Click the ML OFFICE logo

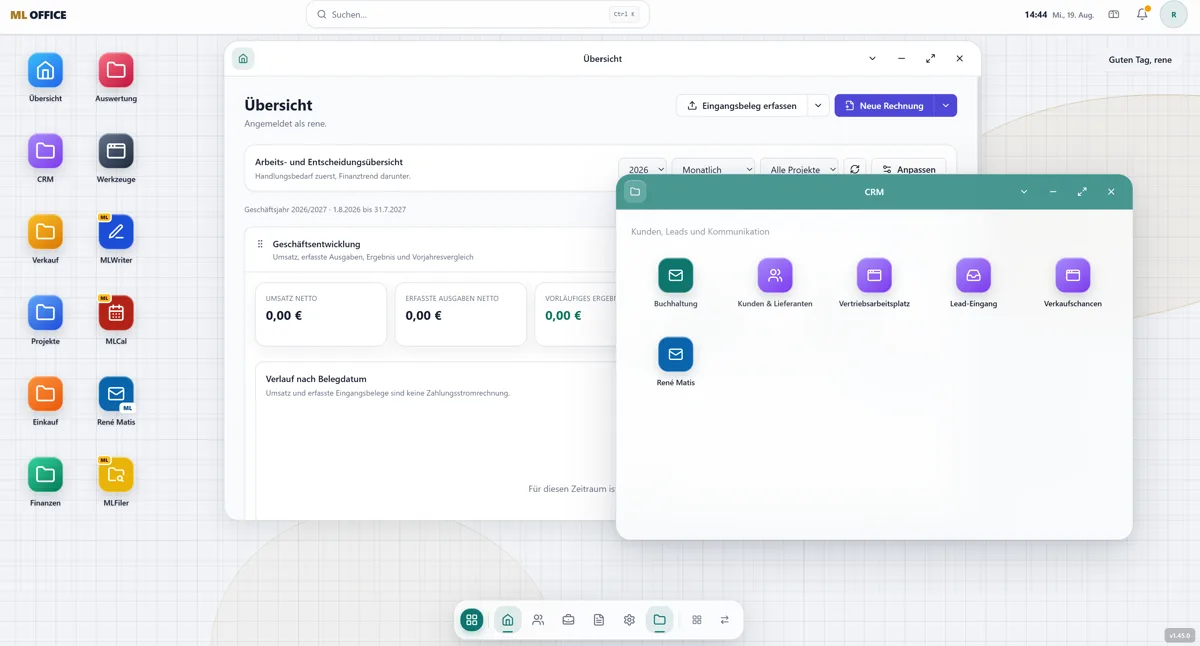[x=38, y=15]
